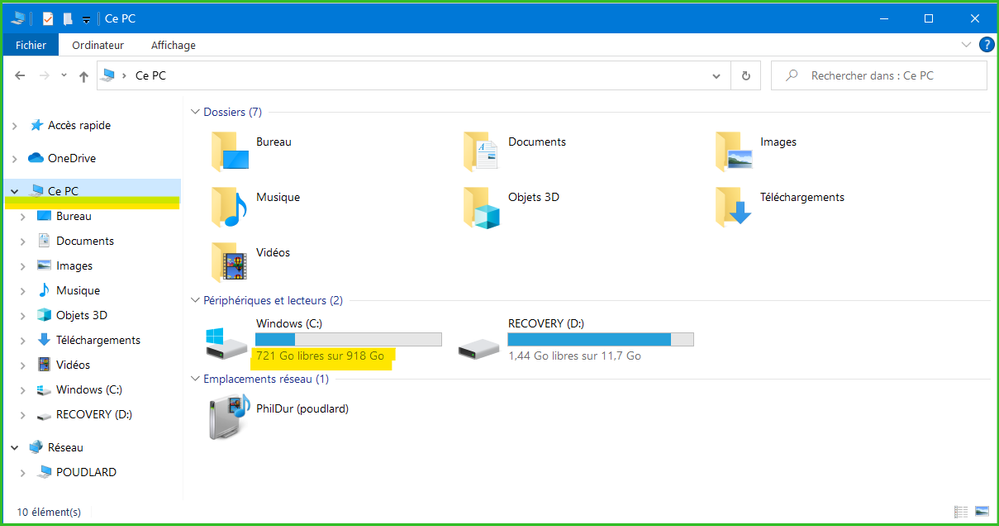Viewport: 999px width, 526px height.
Task: Open the quick access toolbar customize dropdown
Action: click(x=86, y=20)
